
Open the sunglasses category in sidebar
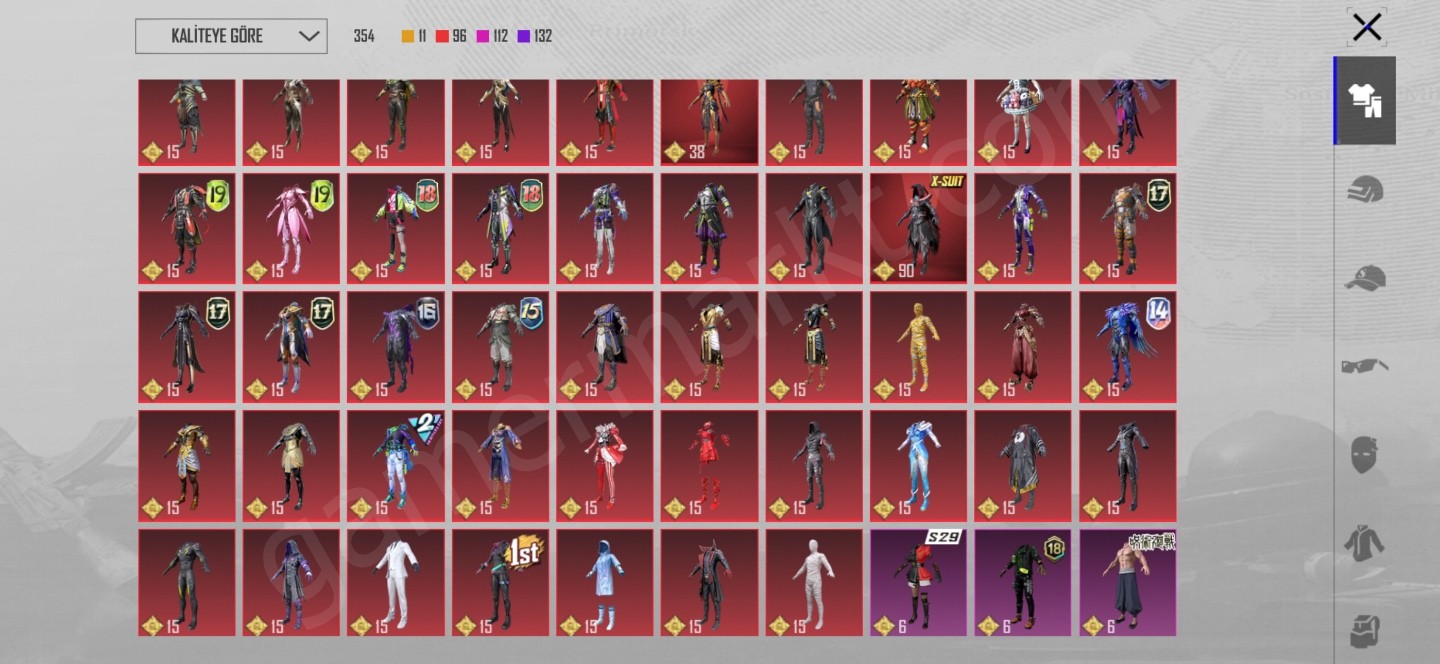click(x=1365, y=366)
